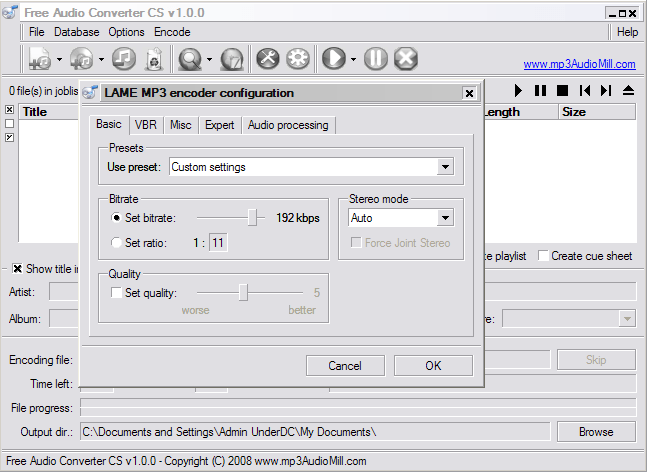The height and width of the screenshot is (472, 647).
Task: Click the joblist stop playback button
Action: 562,90
